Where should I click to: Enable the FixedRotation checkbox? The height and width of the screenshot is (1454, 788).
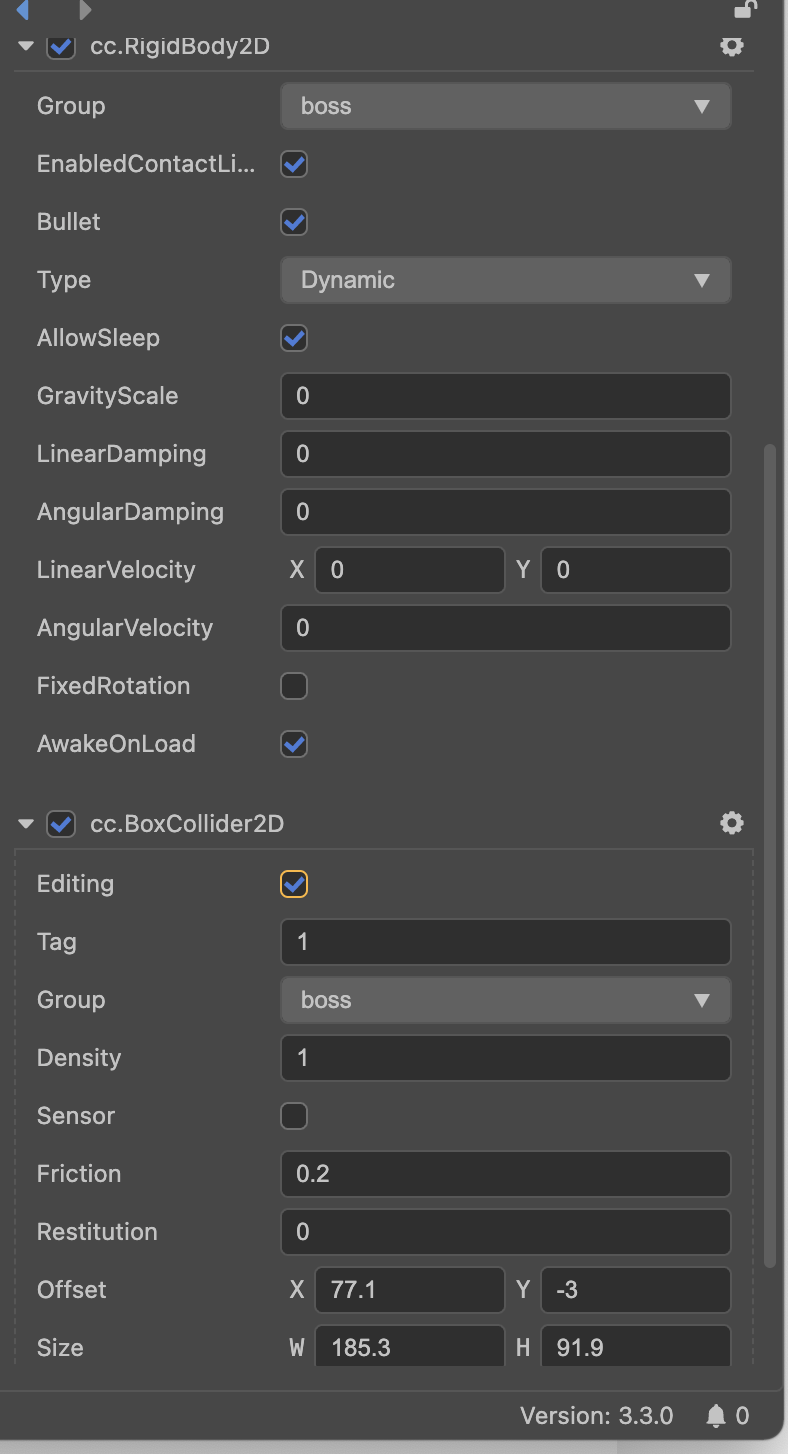[x=294, y=686]
